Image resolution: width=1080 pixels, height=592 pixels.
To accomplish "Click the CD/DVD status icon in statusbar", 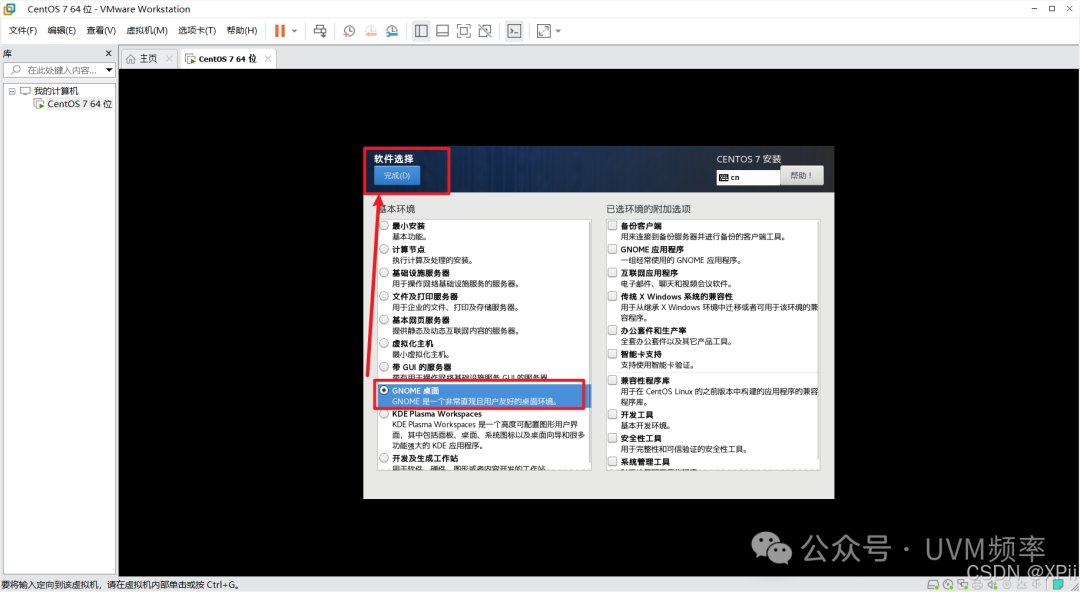I will (948, 583).
